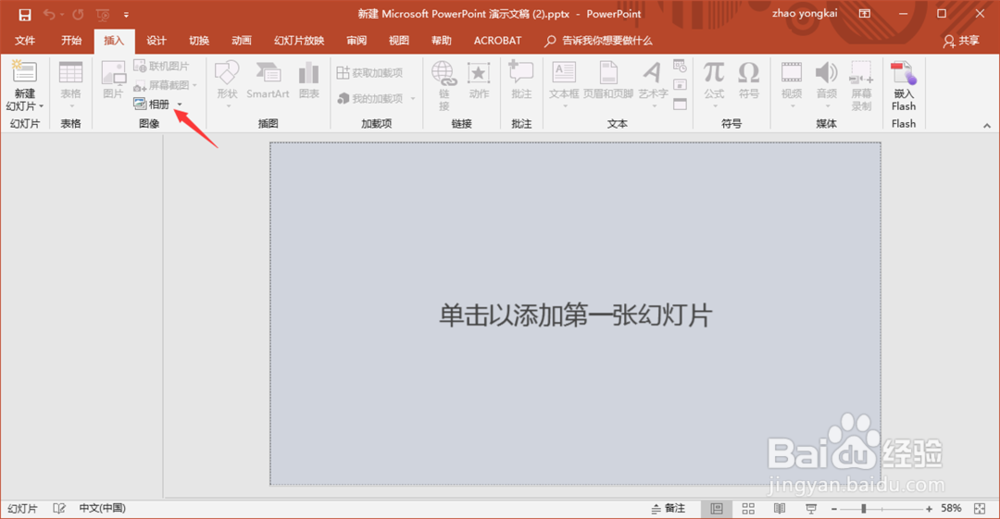This screenshot has height=519, width=1000.
Task: Open the 文件 menu tab
Action: click(25, 41)
